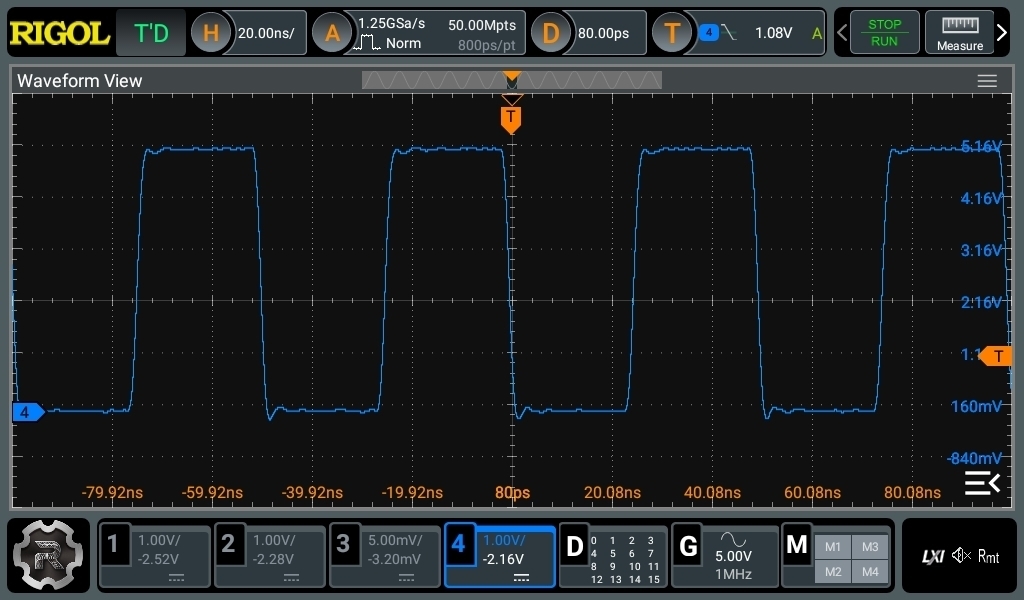Open the Acquisition A icon

pos(332,33)
